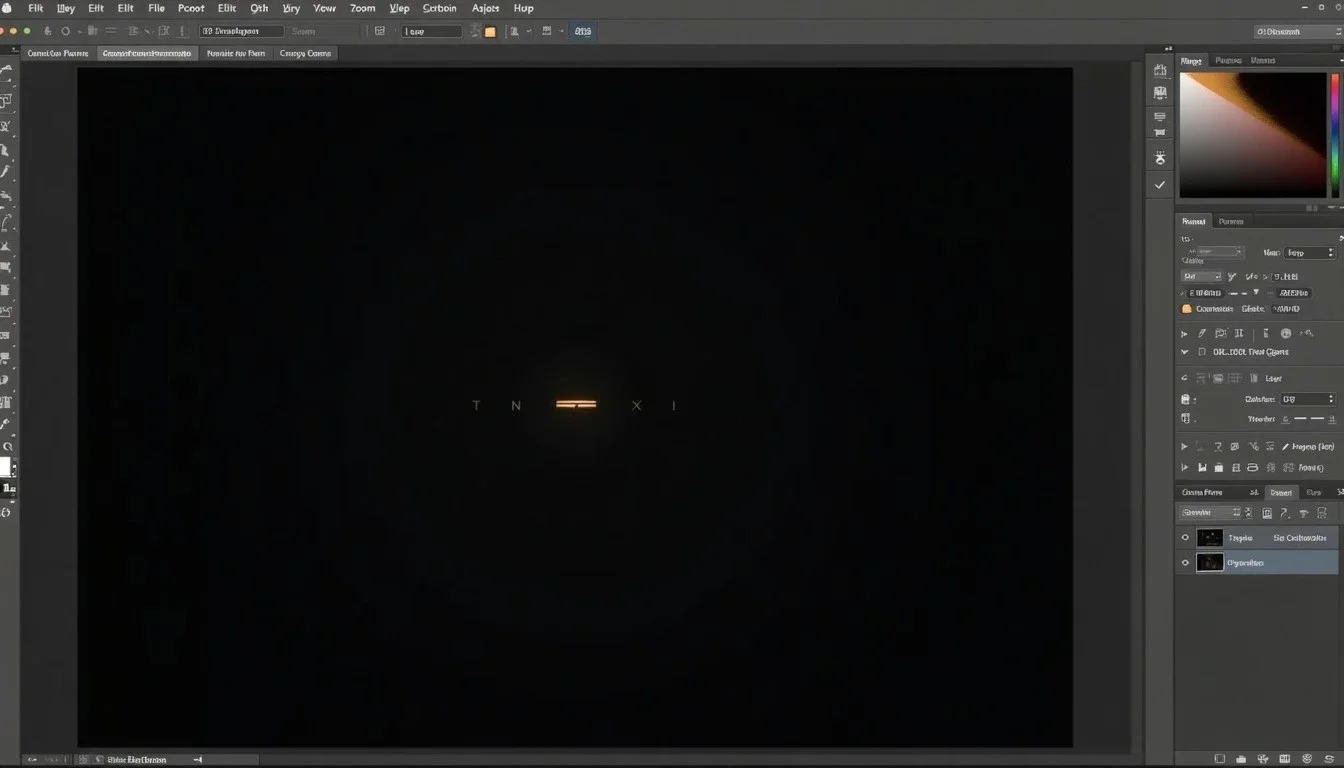This screenshot has height=768, width=1344.
Task: Click the white foreground color swatch in the left toolbar
Action: click(5, 466)
